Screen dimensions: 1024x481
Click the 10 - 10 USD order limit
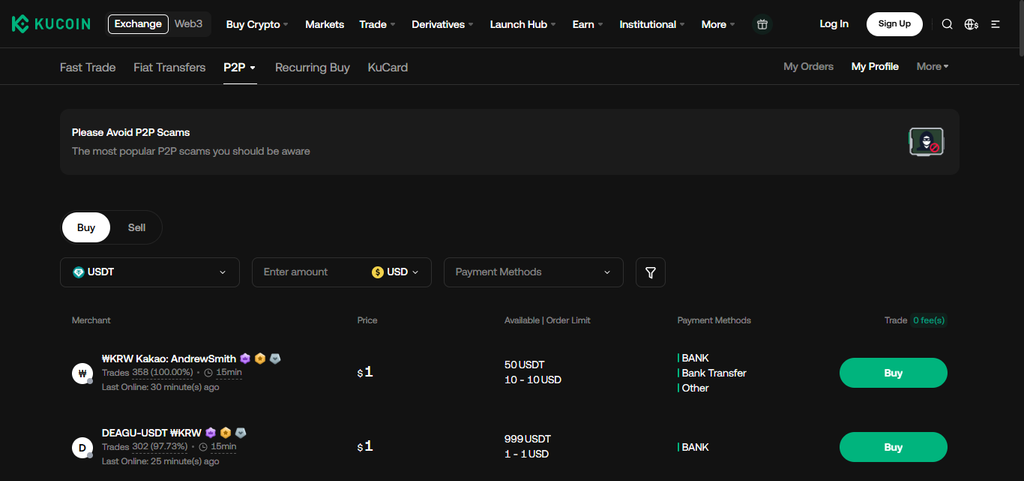click(x=532, y=380)
